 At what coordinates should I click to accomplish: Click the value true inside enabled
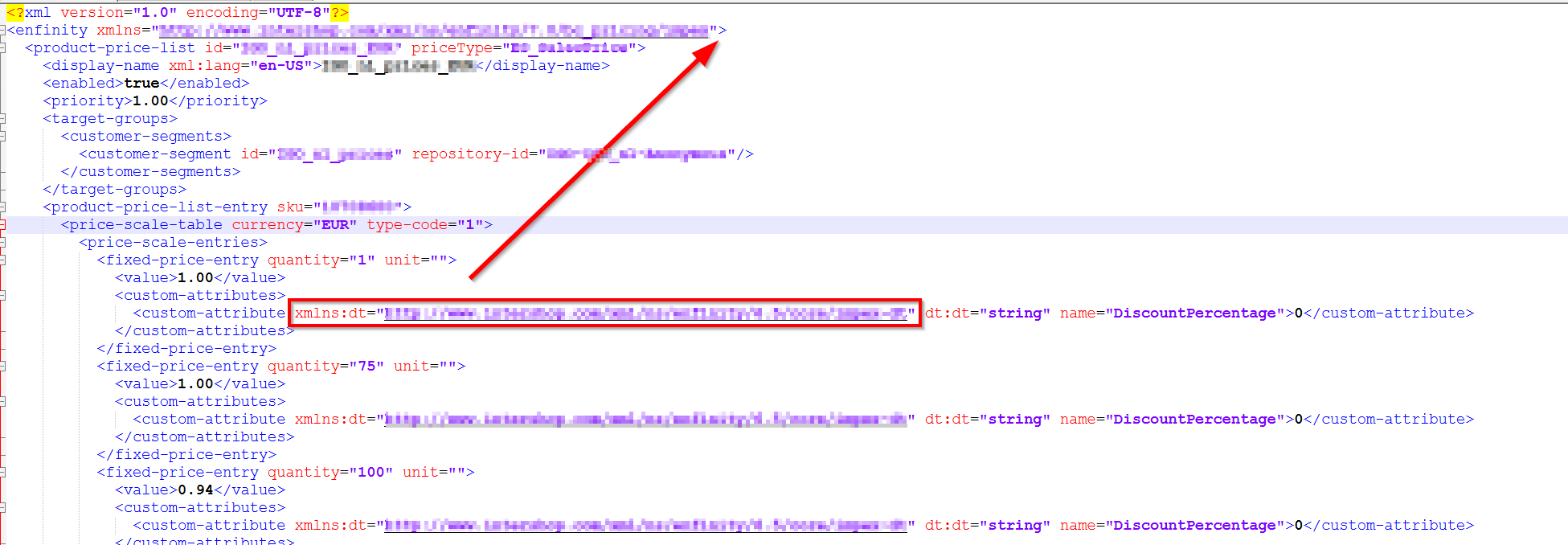pos(141,84)
